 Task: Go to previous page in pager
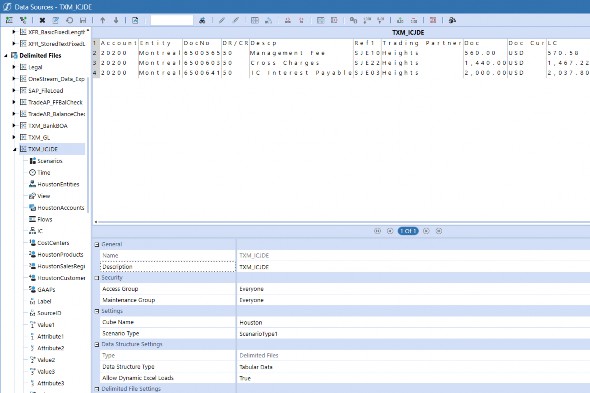point(390,231)
